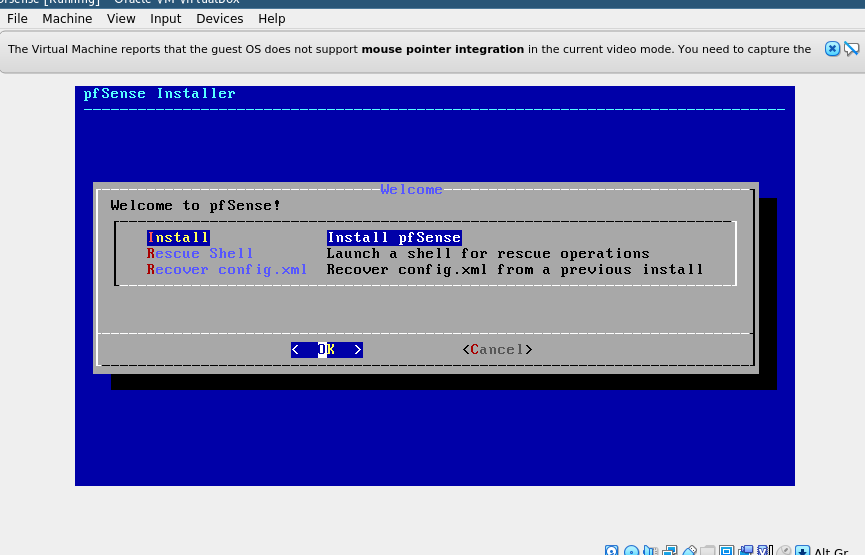865x555 pixels.
Task: Open the File menu
Action: coord(17,19)
